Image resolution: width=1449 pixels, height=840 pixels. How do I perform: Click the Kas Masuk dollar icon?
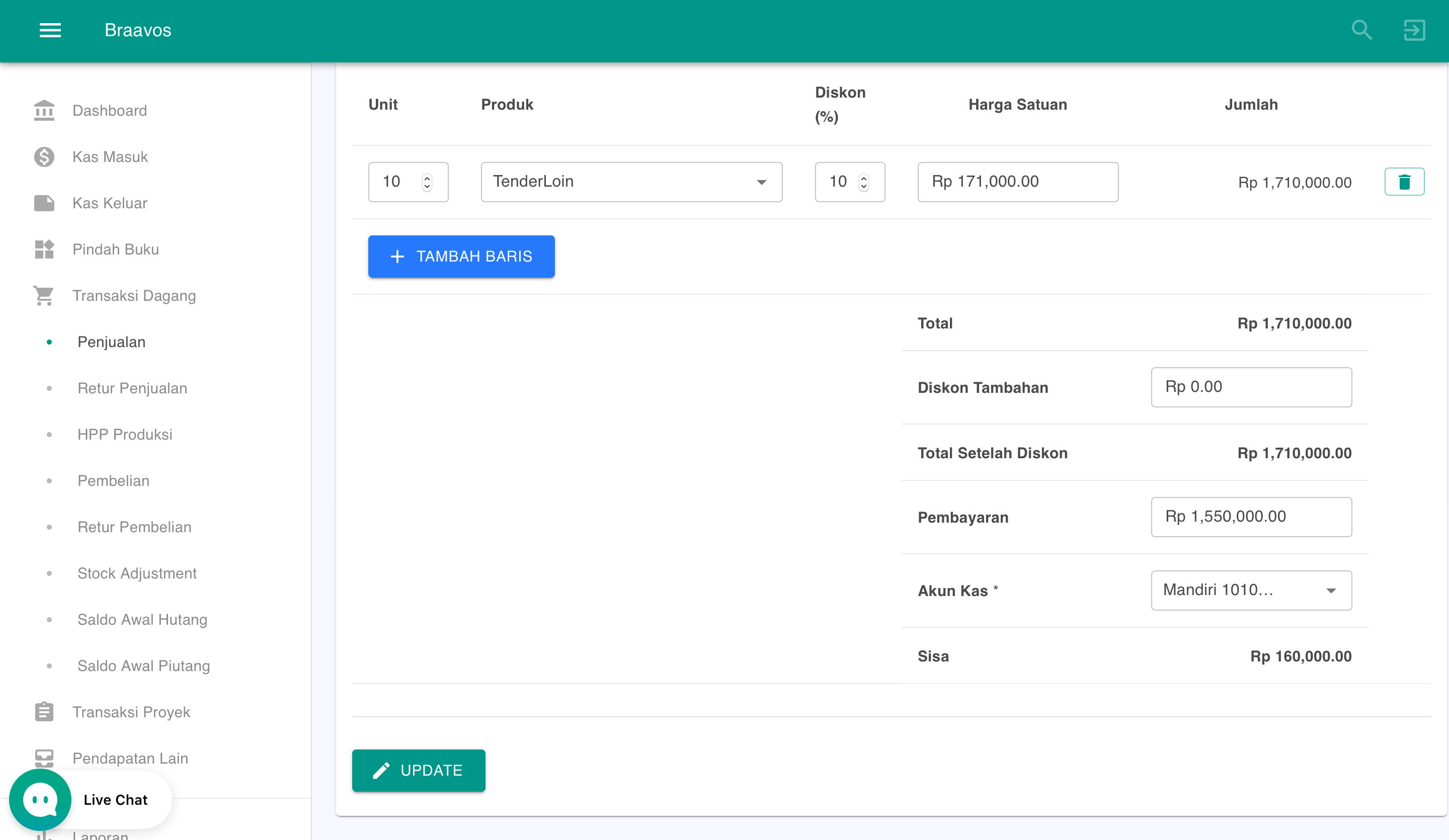(44, 157)
